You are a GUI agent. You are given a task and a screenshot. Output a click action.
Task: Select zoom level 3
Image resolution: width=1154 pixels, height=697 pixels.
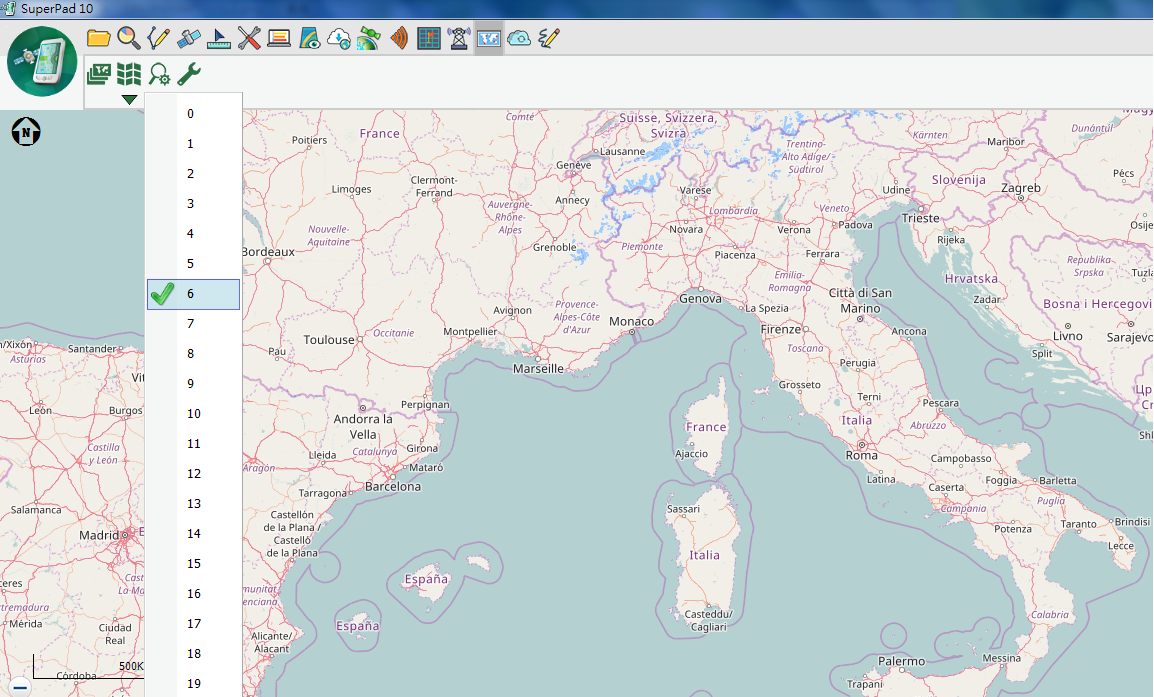[x=194, y=204]
